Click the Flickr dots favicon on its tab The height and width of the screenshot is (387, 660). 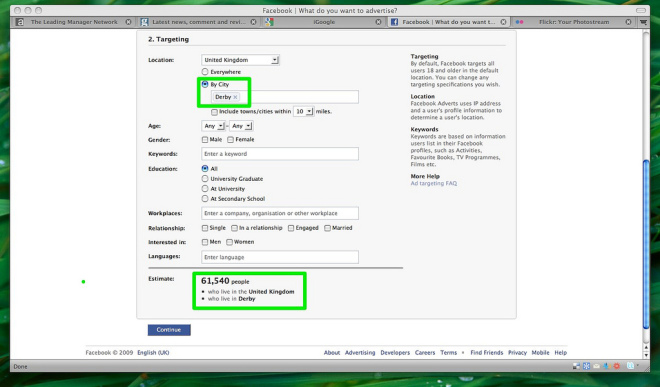pyautogui.click(x=519, y=22)
